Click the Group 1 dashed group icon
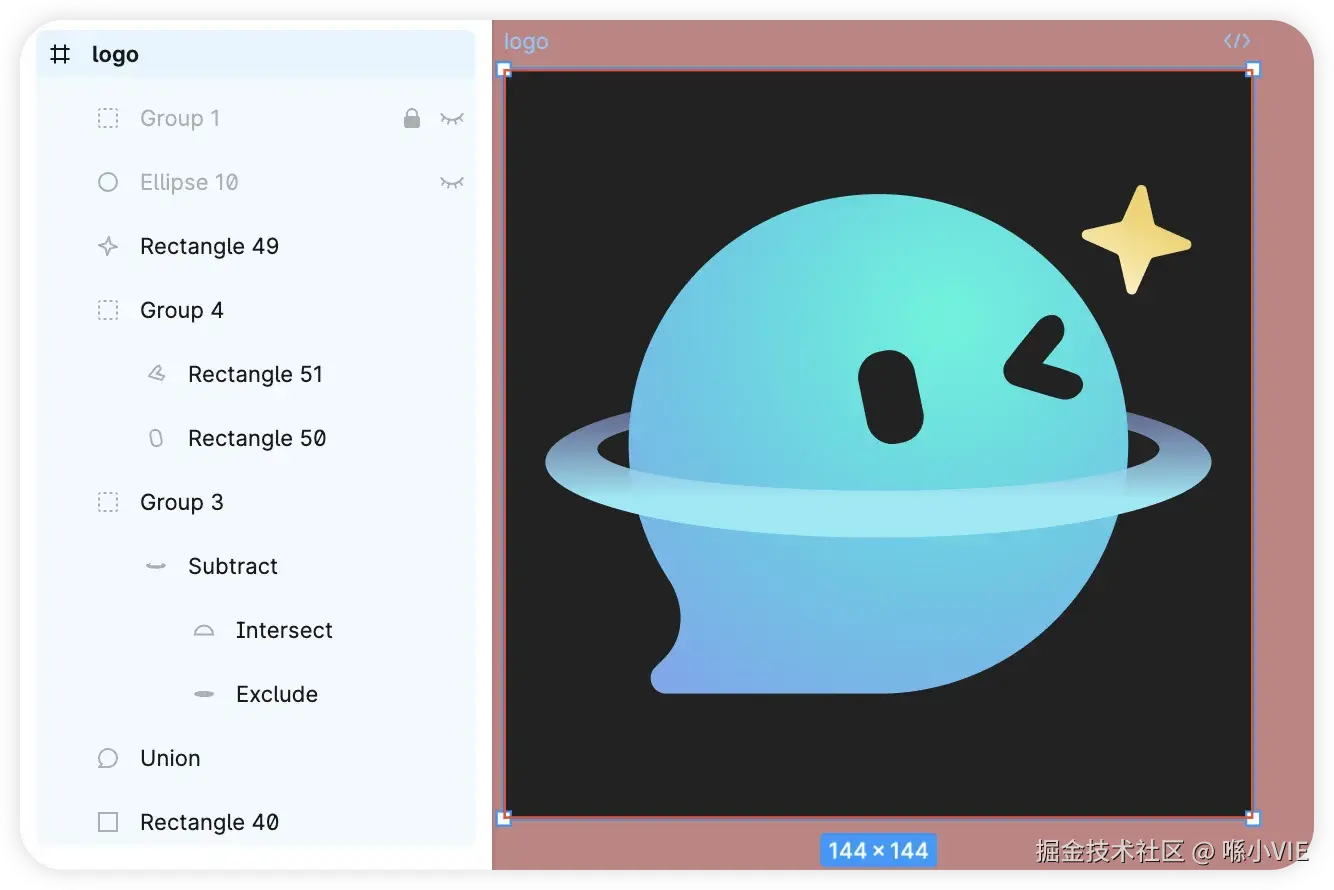 coord(108,118)
